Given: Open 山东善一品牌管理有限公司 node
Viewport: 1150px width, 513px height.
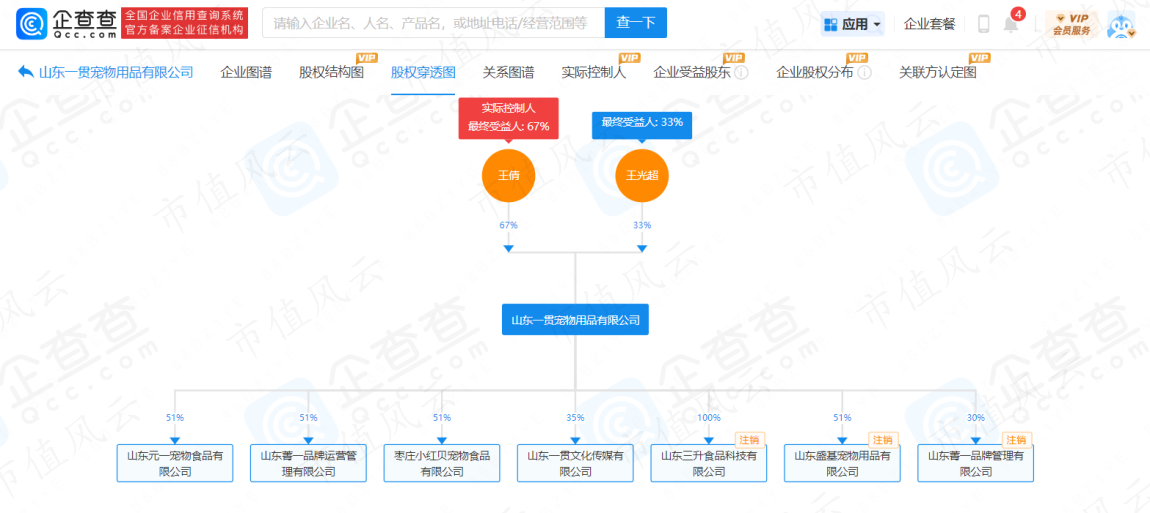Looking at the screenshot, I should (x=975, y=463).
